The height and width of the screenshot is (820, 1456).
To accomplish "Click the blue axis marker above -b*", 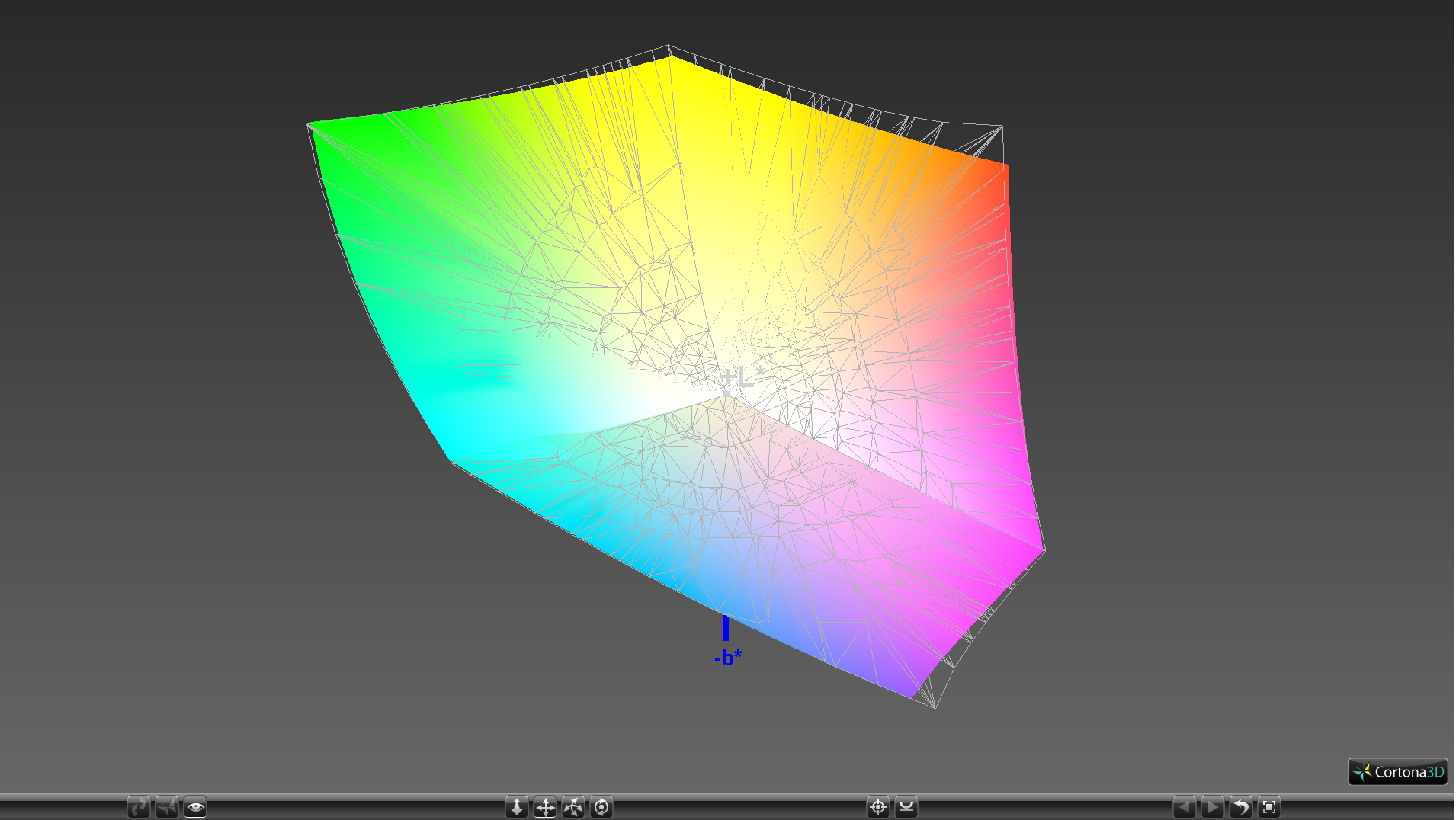I will coord(726,628).
